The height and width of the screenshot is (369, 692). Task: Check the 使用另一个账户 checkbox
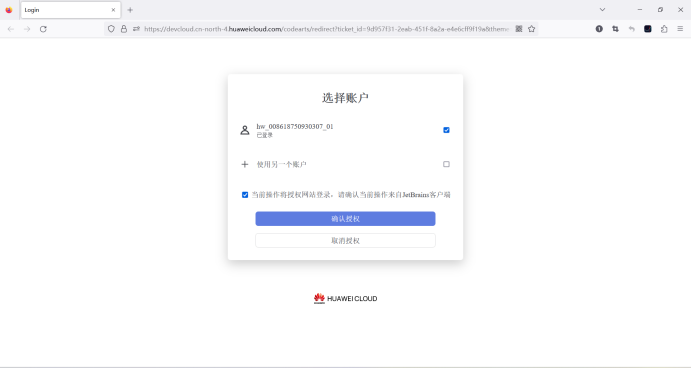tap(446, 164)
